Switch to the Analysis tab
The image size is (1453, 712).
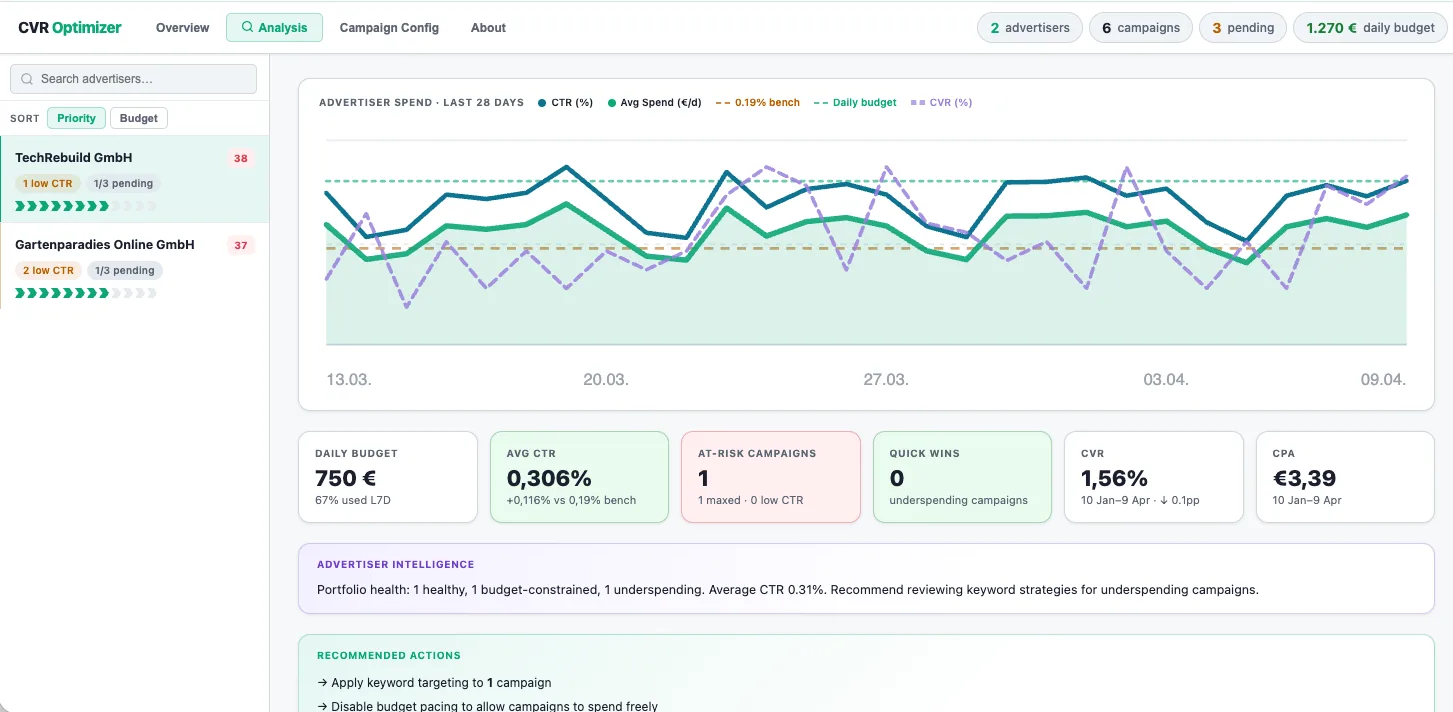coord(274,28)
